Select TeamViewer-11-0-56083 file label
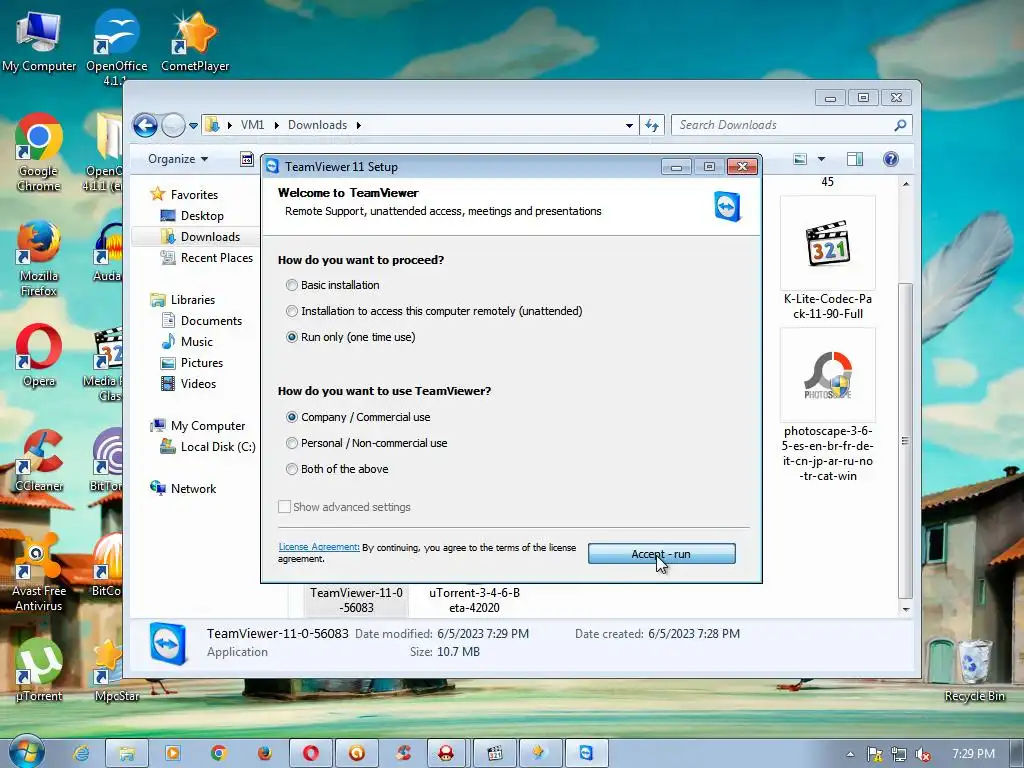The image size is (1024, 768). coord(357,600)
